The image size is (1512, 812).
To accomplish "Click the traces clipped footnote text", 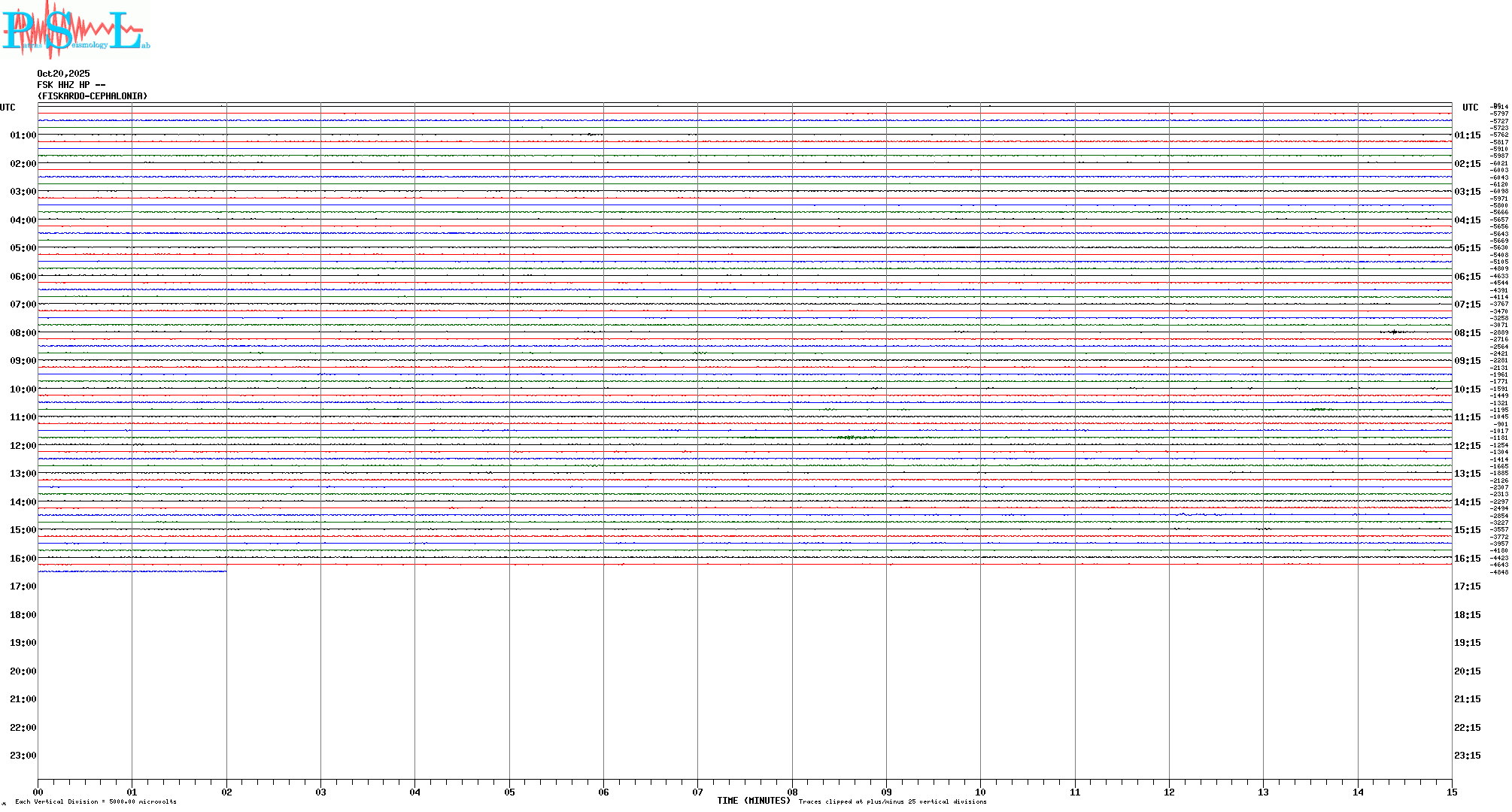I will [x=892, y=802].
